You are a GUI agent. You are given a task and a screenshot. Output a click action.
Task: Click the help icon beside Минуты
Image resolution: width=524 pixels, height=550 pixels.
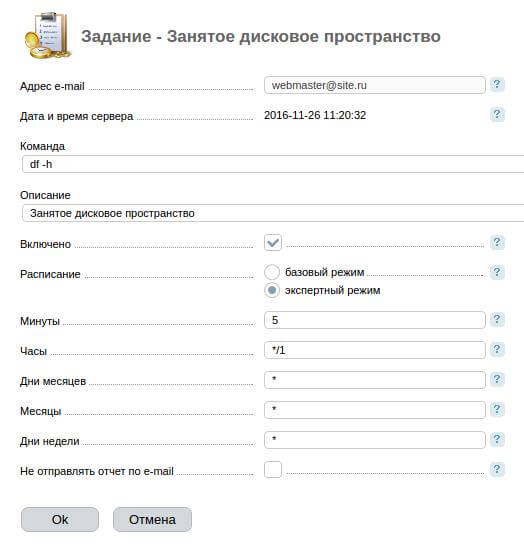(497, 320)
